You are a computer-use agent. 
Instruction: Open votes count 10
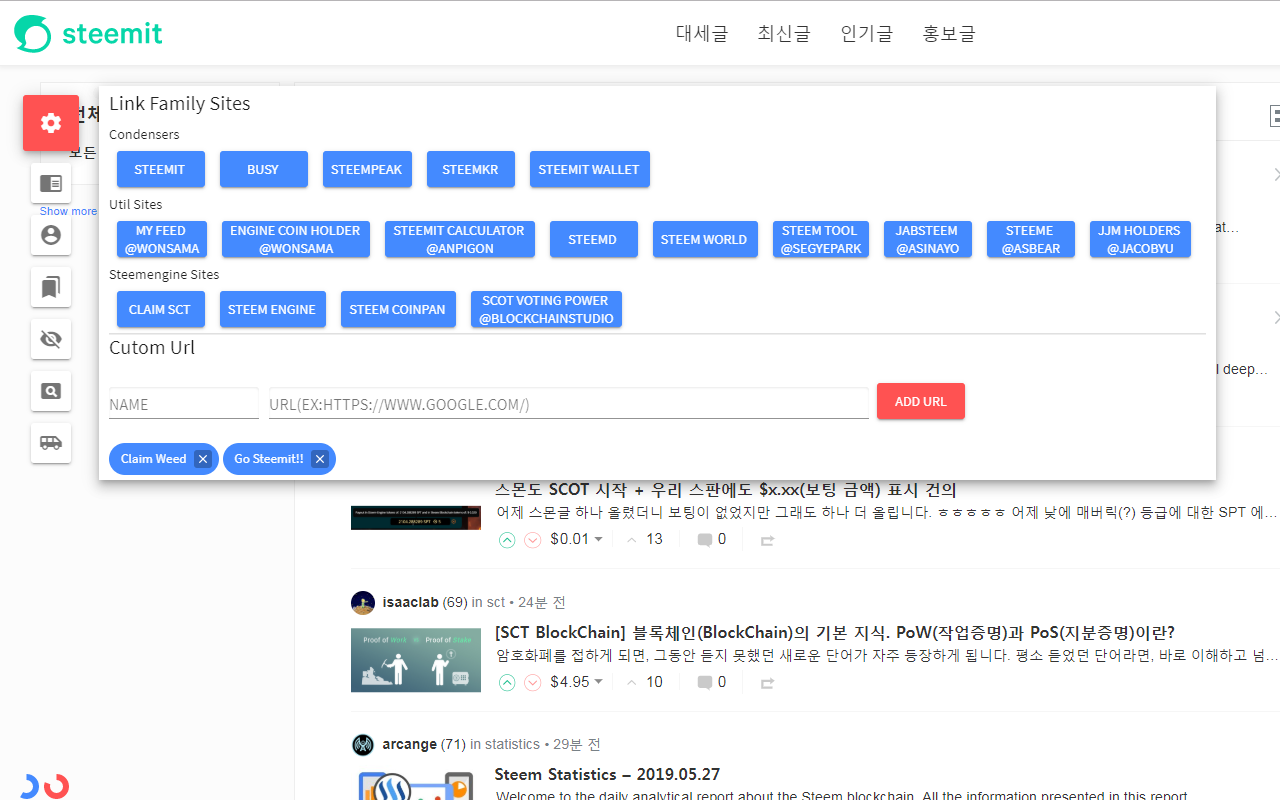click(654, 682)
